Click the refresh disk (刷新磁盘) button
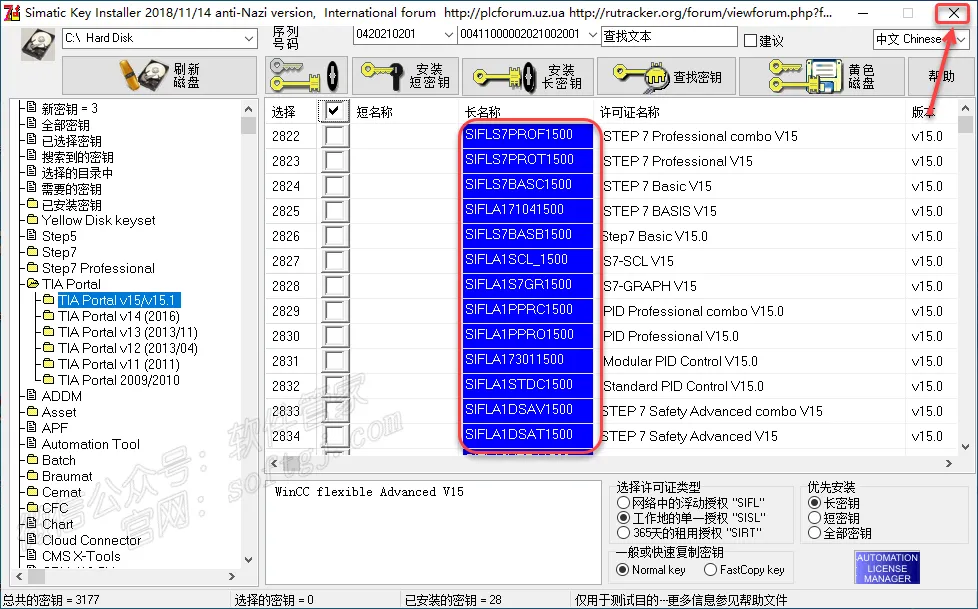Viewport: 978px width, 609px height. point(160,76)
